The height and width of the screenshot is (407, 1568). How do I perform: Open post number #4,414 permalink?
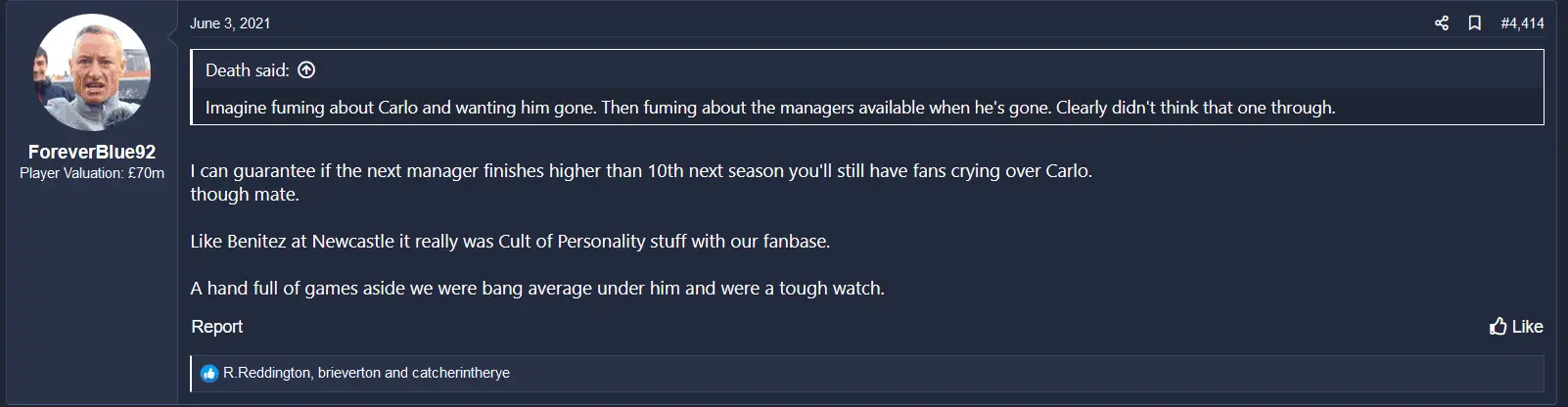tap(1522, 23)
